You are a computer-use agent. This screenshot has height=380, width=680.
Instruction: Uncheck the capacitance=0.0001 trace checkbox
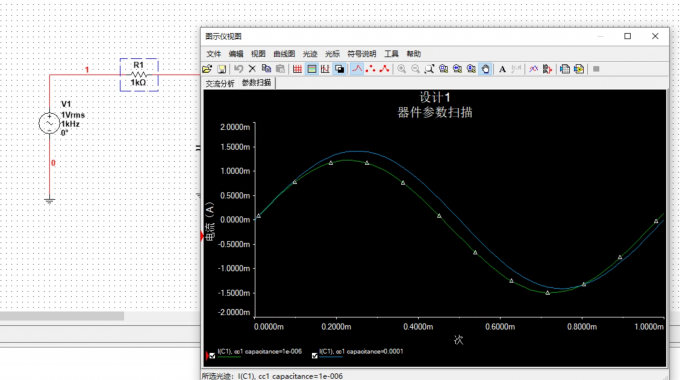click(314, 356)
